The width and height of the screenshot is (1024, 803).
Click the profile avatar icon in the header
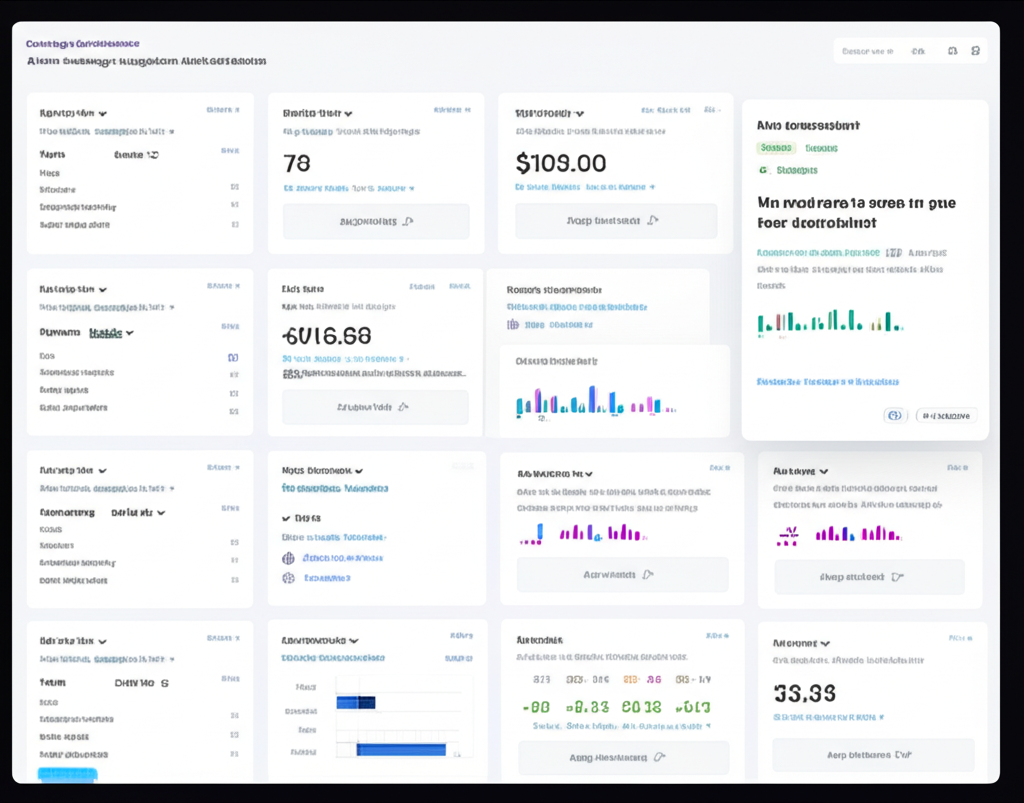tap(975, 51)
